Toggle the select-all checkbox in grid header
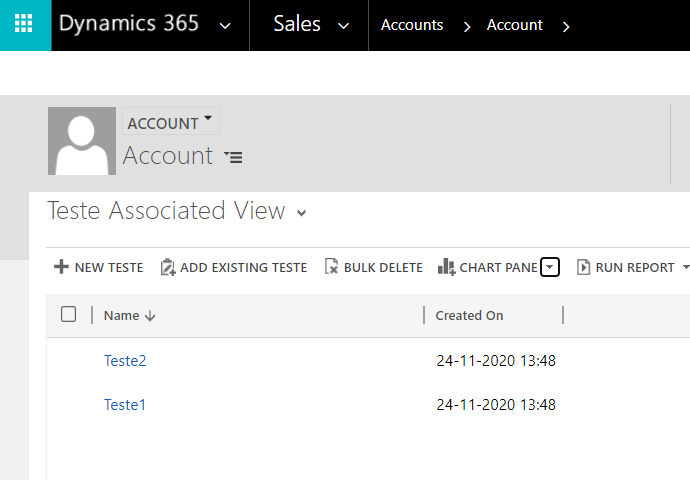This screenshot has height=480, width=690. point(68,314)
